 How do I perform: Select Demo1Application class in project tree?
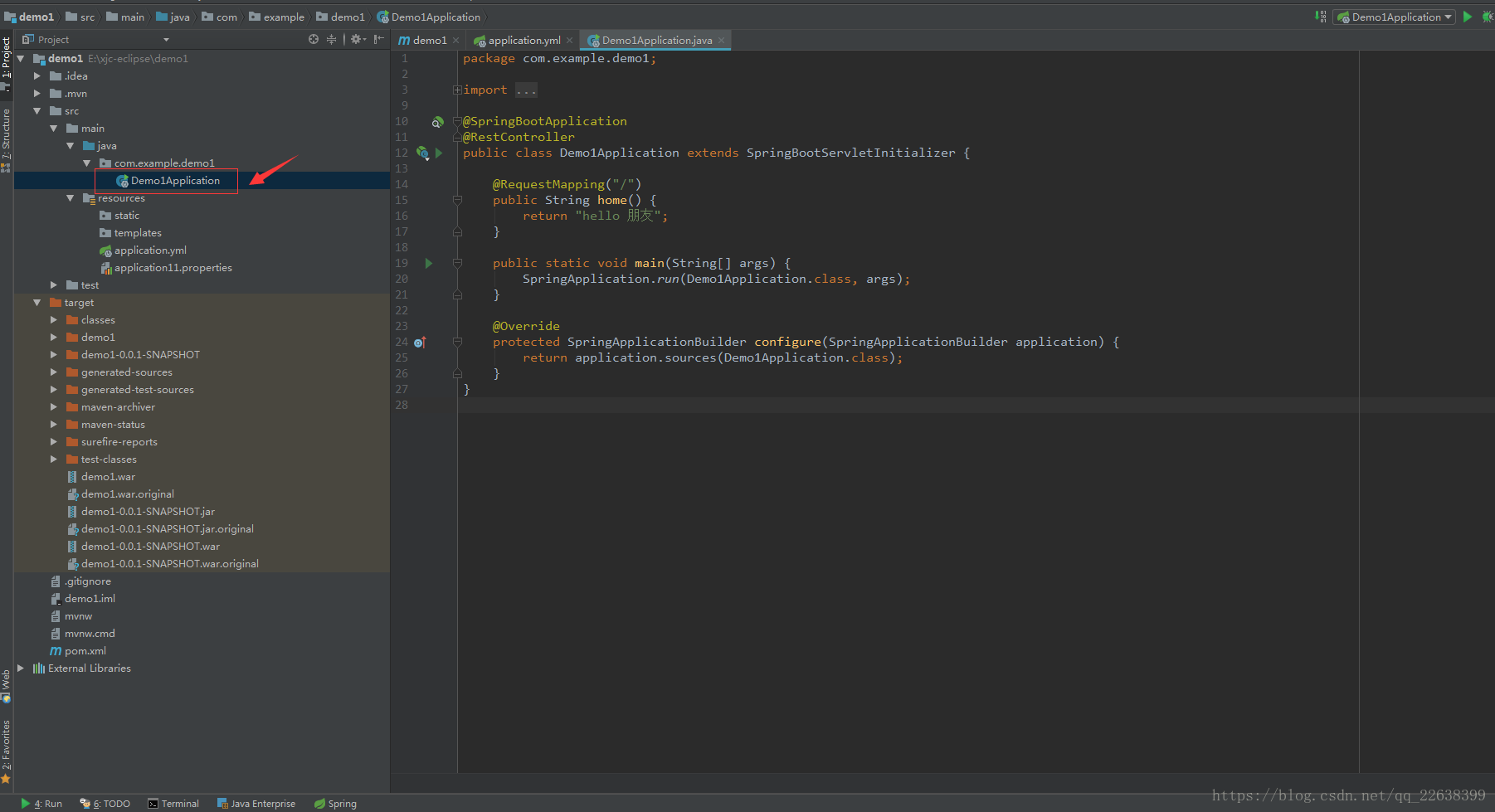point(168,180)
